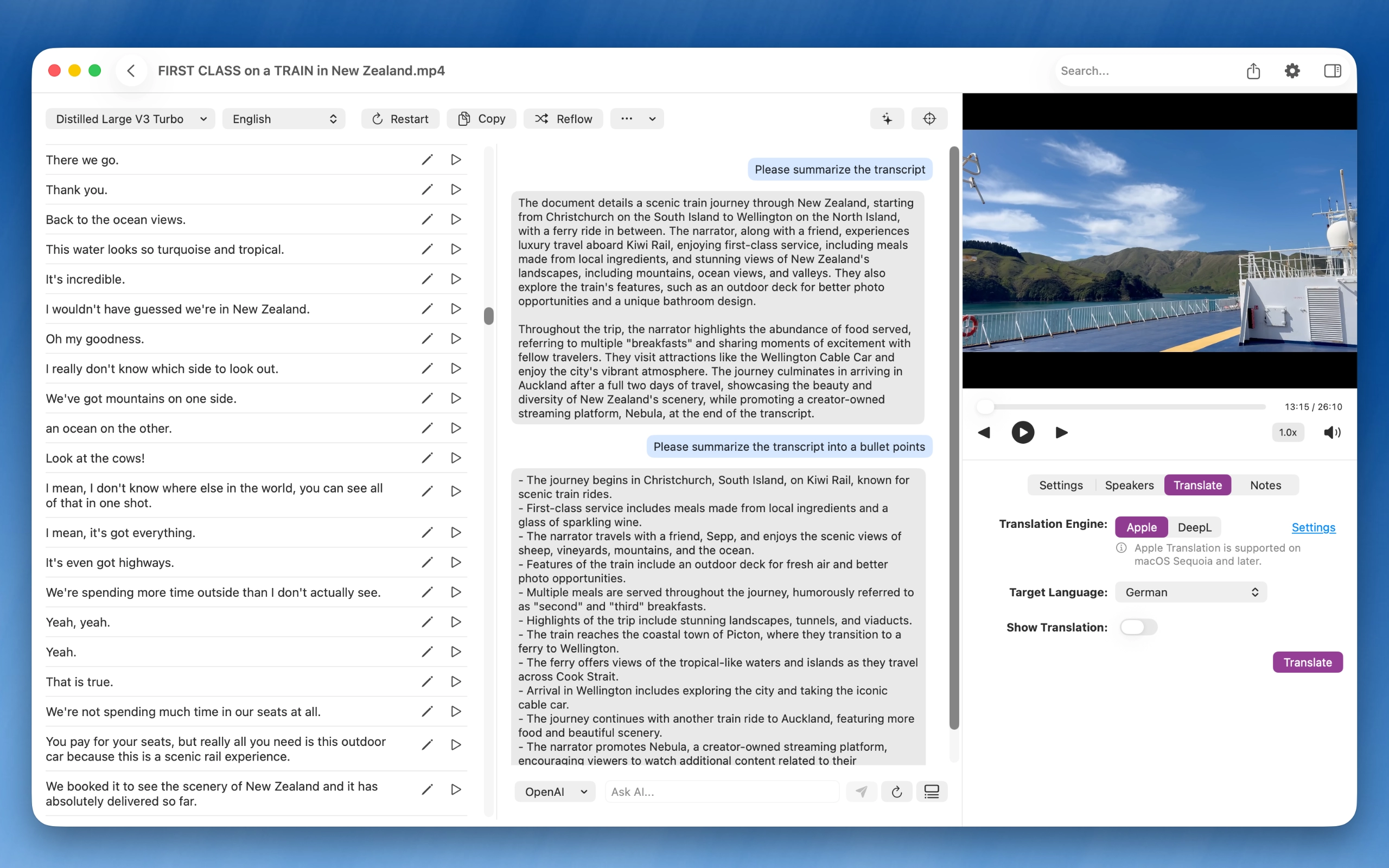Open the gear settings icon
Screen dimensions: 1389x868
tap(1292, 71)
